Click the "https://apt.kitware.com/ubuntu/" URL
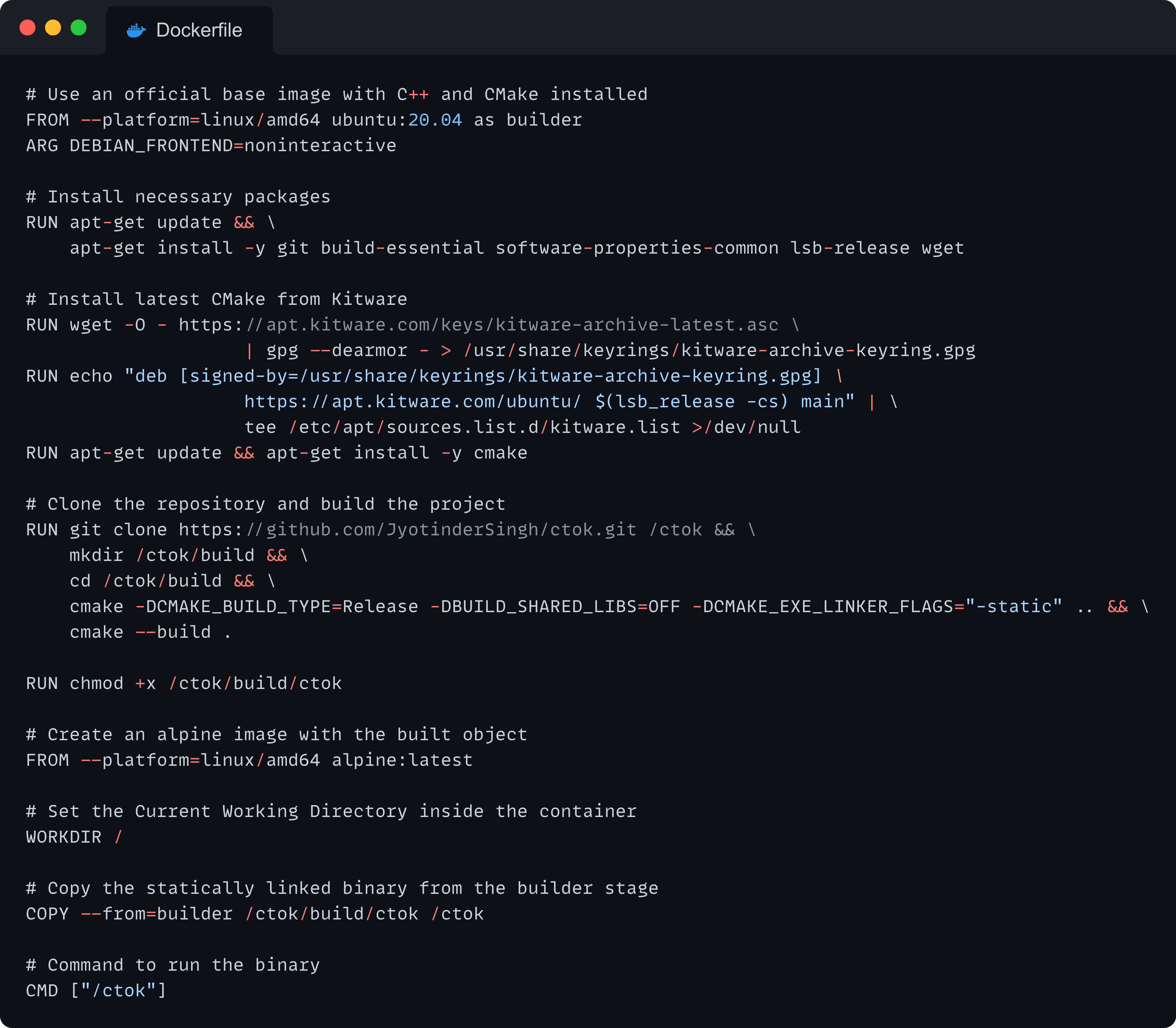 [413, 402]
